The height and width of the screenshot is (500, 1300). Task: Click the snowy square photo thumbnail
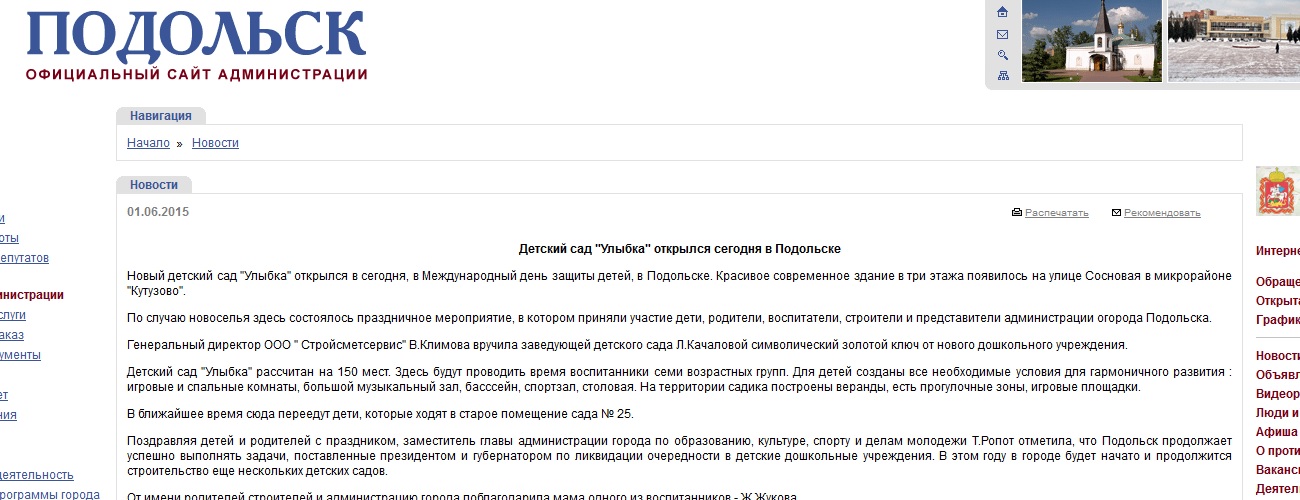(x=1234, y=40)
